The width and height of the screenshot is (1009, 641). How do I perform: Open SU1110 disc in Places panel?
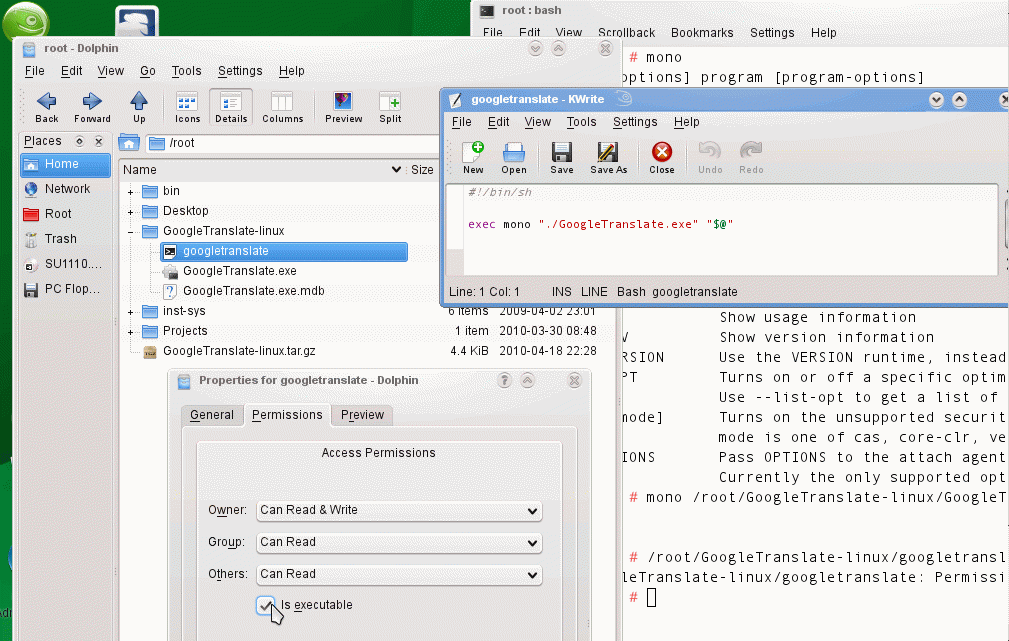(65, 264)
